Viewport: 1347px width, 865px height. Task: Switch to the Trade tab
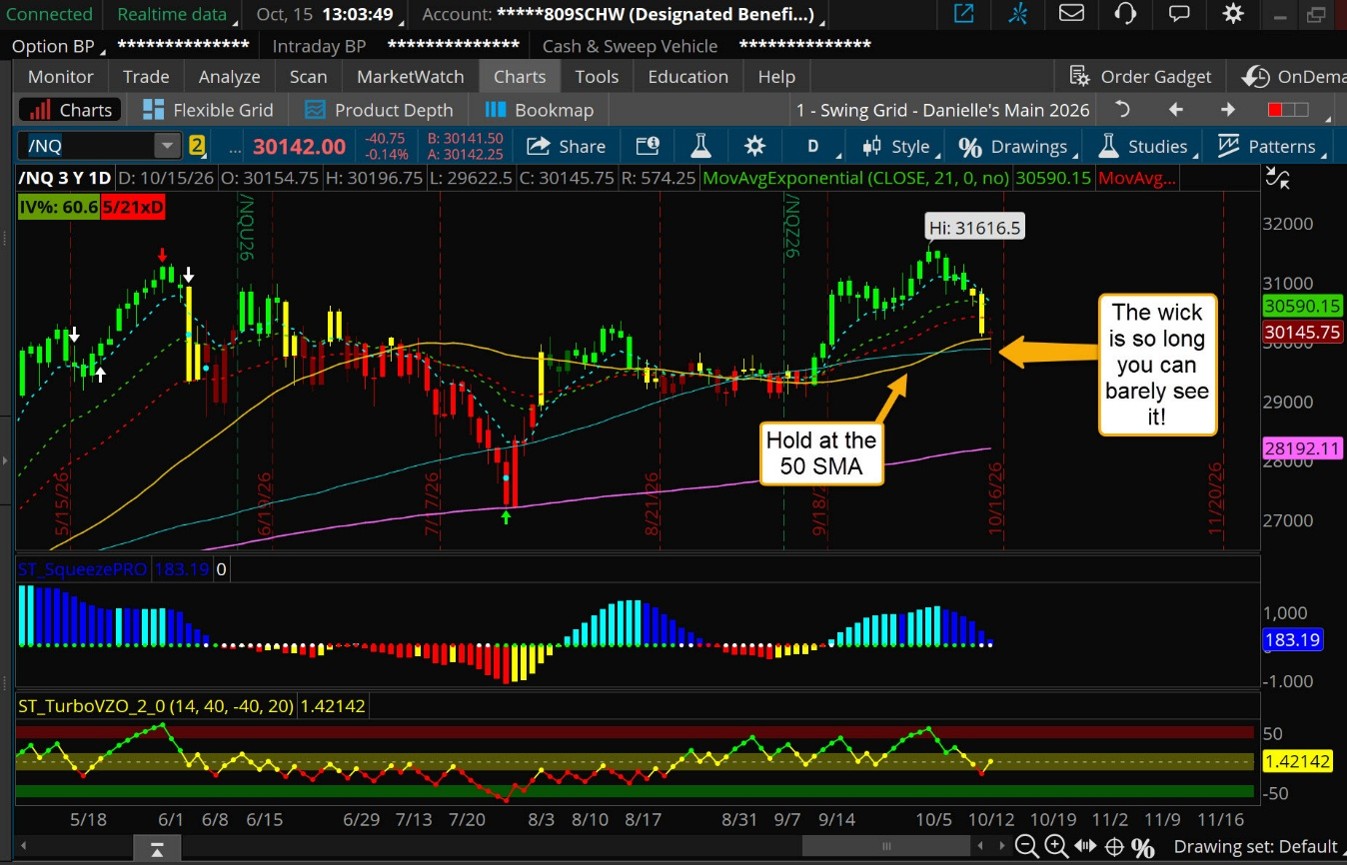(146, 77)
